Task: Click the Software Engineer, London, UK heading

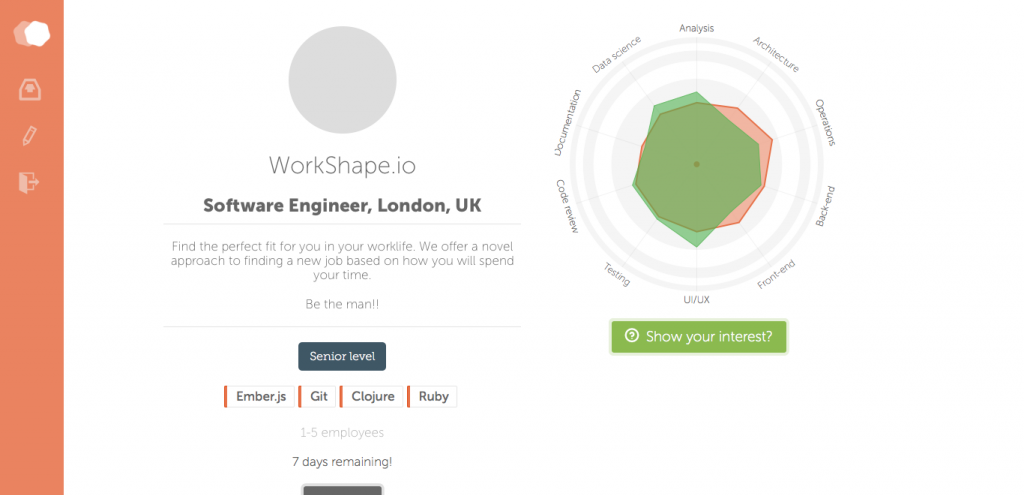Action: (342, 205)
